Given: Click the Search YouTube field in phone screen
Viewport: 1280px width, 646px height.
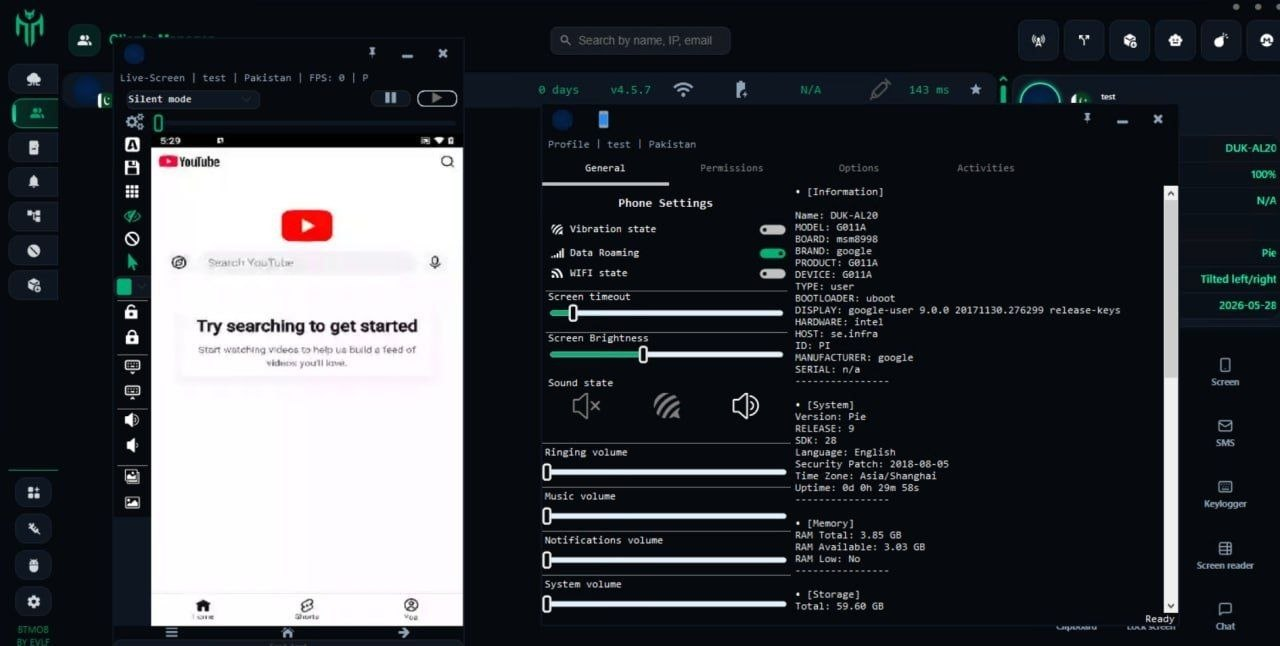Looking at the screenshot, I should (307, 262).
